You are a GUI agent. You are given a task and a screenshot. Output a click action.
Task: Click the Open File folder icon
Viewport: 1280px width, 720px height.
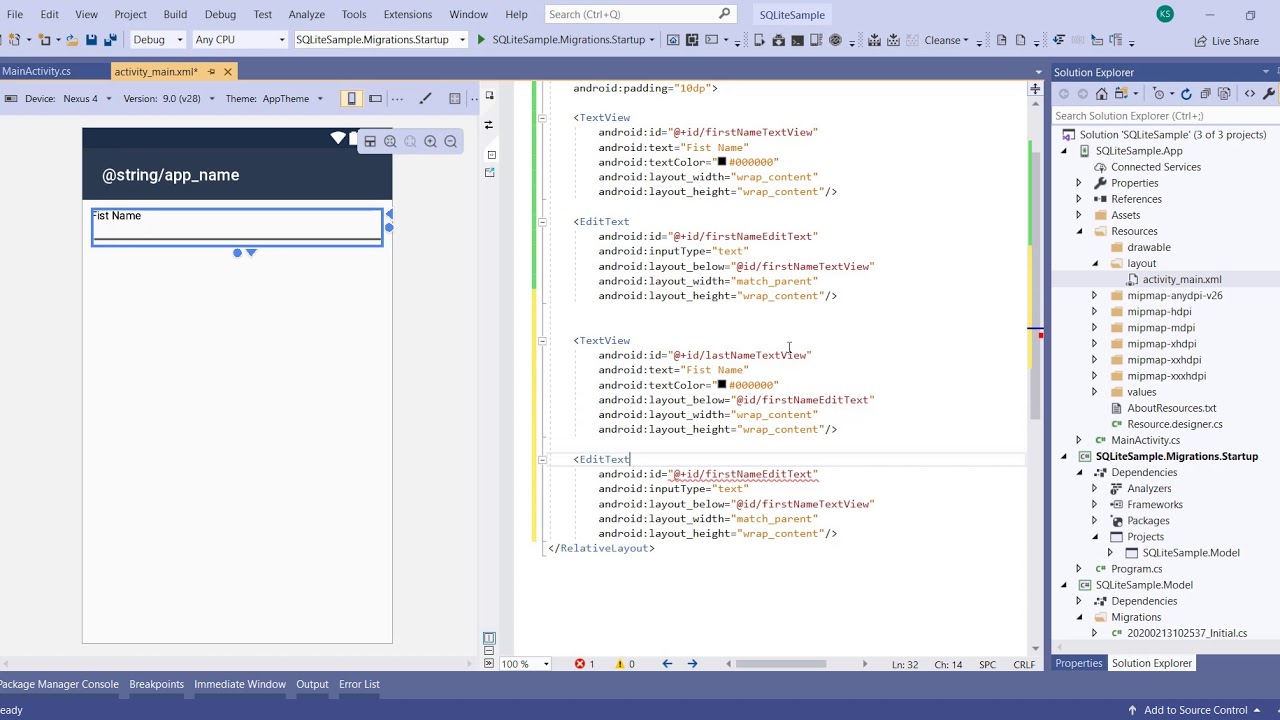[72, 40]
